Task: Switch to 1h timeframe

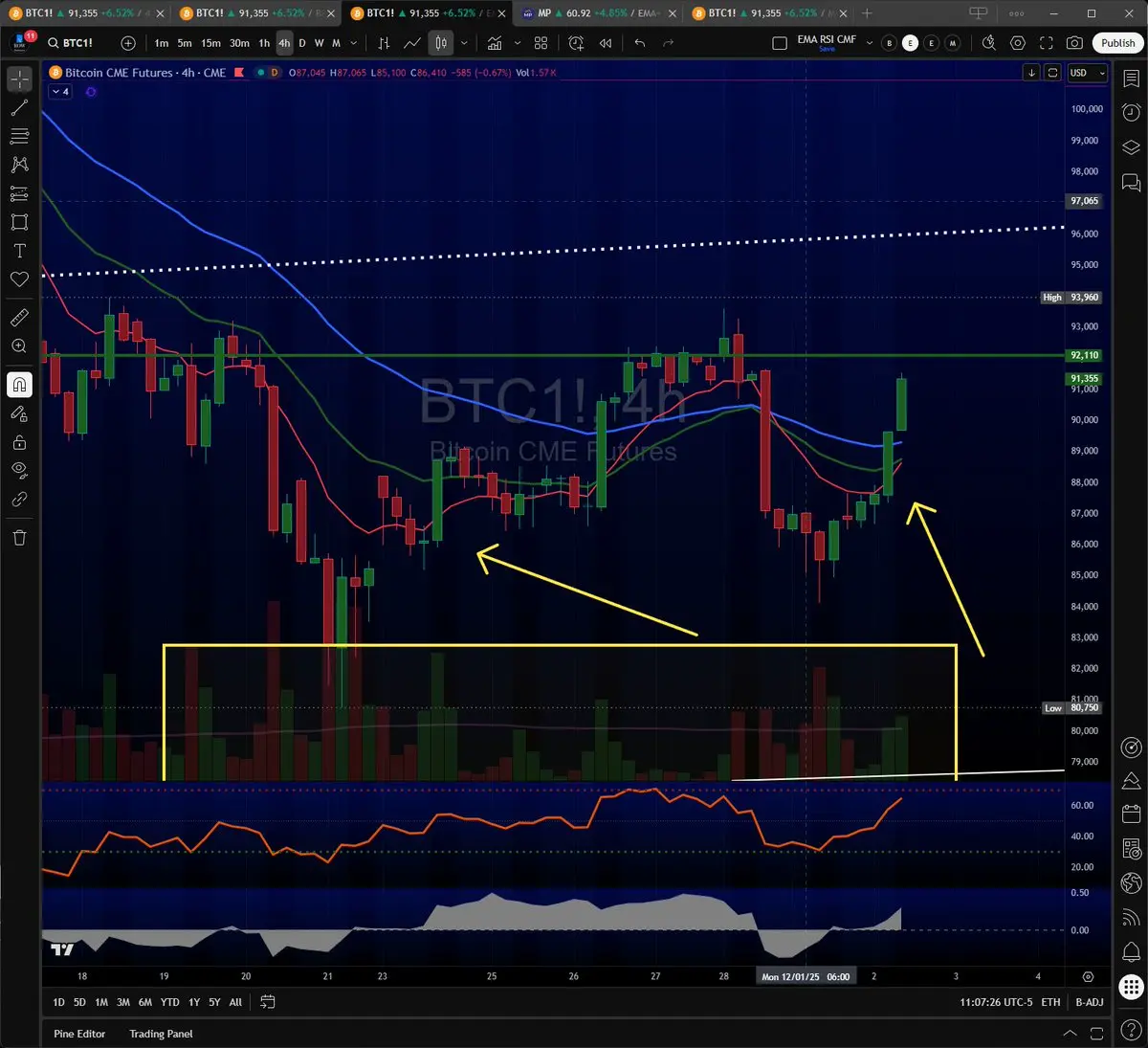Action: (x=264, y=43)
